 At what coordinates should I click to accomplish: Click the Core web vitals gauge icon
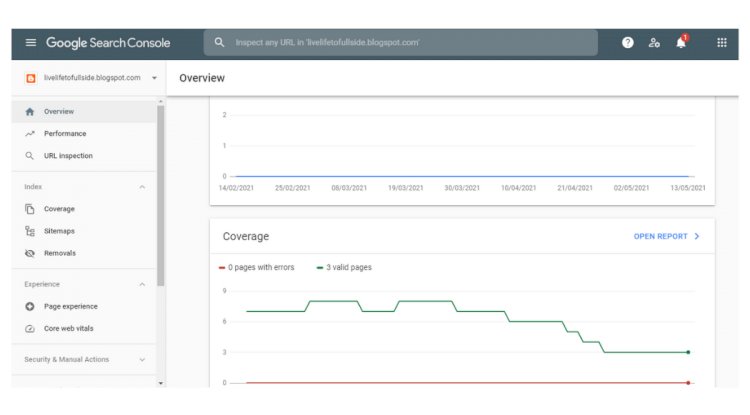click(x=30, y=328)
